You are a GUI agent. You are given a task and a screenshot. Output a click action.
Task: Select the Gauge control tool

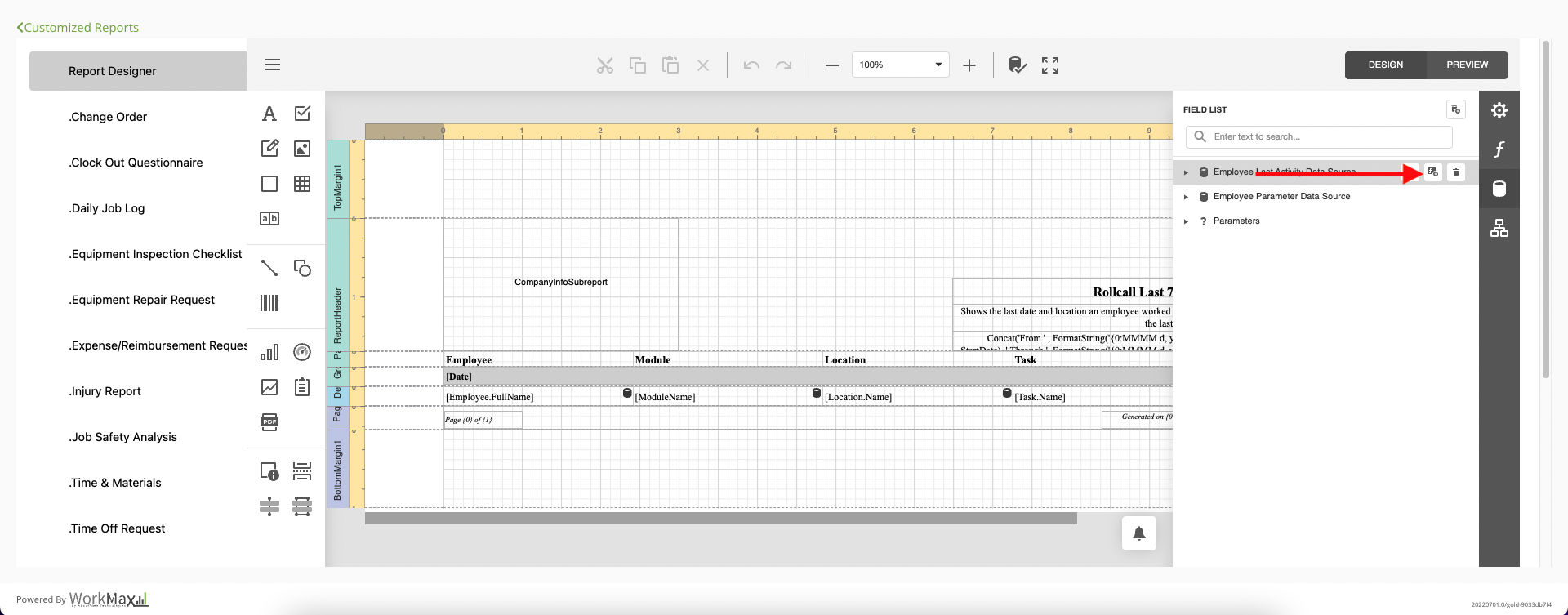(x=302, y=352)
